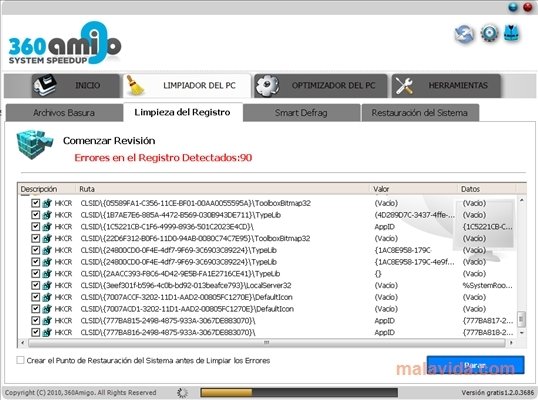Click the Copyright 360Amigo status text

click(x=80, y=393)
